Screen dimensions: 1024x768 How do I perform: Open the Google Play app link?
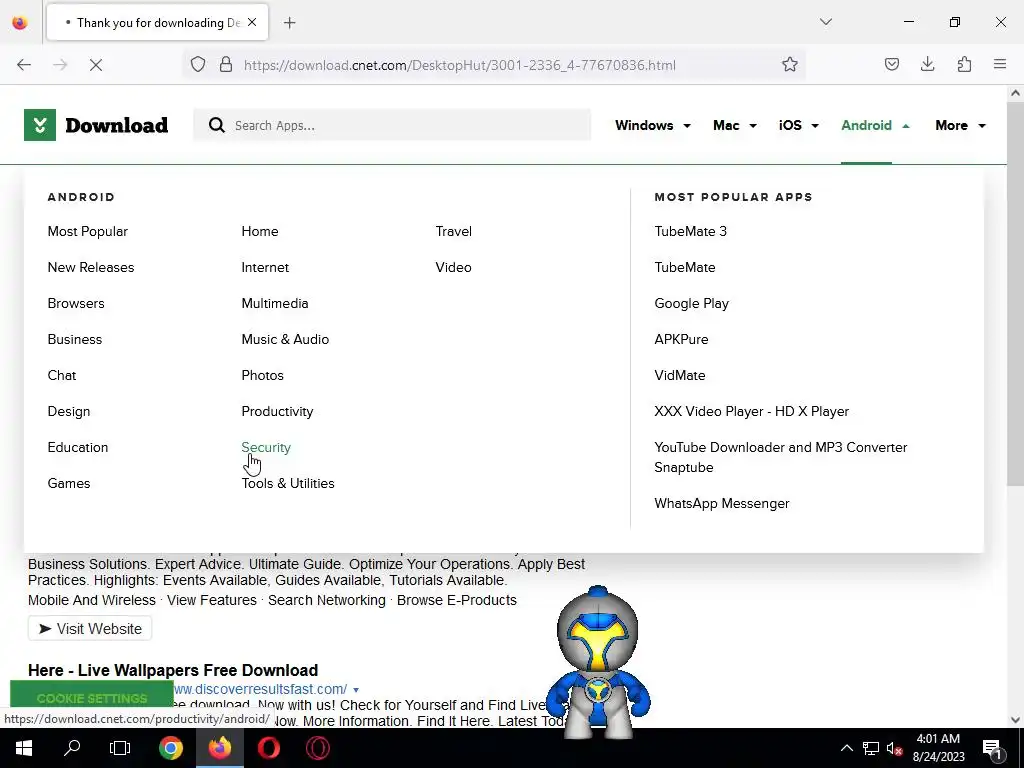(x=692, y=303)
